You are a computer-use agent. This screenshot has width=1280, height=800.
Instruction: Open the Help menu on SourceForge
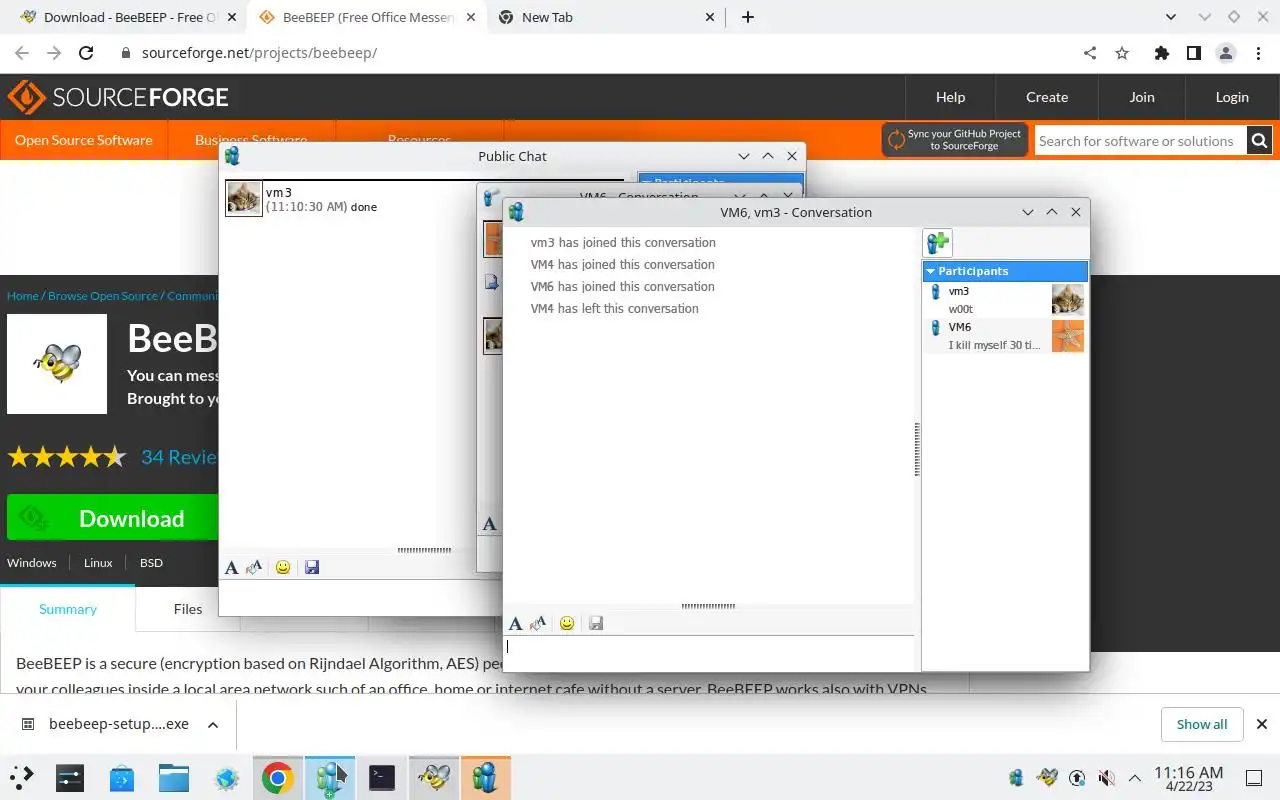[x=950, y=97]
